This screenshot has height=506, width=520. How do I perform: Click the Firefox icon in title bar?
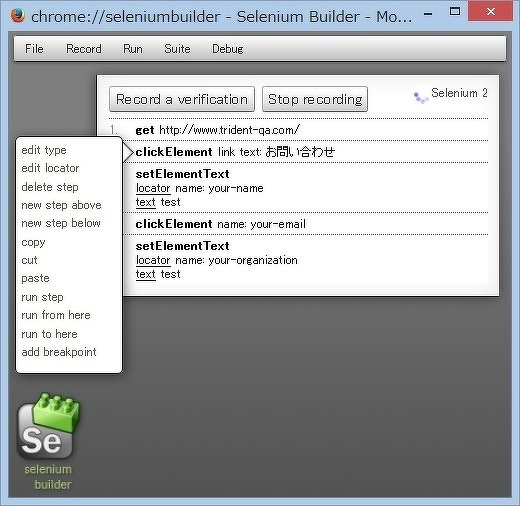(18, 15)
